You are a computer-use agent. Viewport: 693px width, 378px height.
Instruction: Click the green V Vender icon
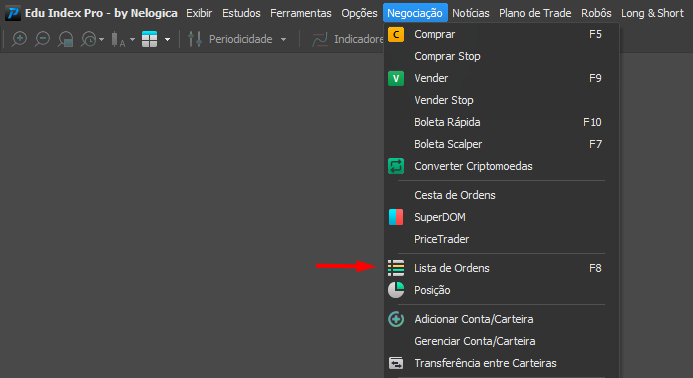pyautogui.click(x=396, y=78)
